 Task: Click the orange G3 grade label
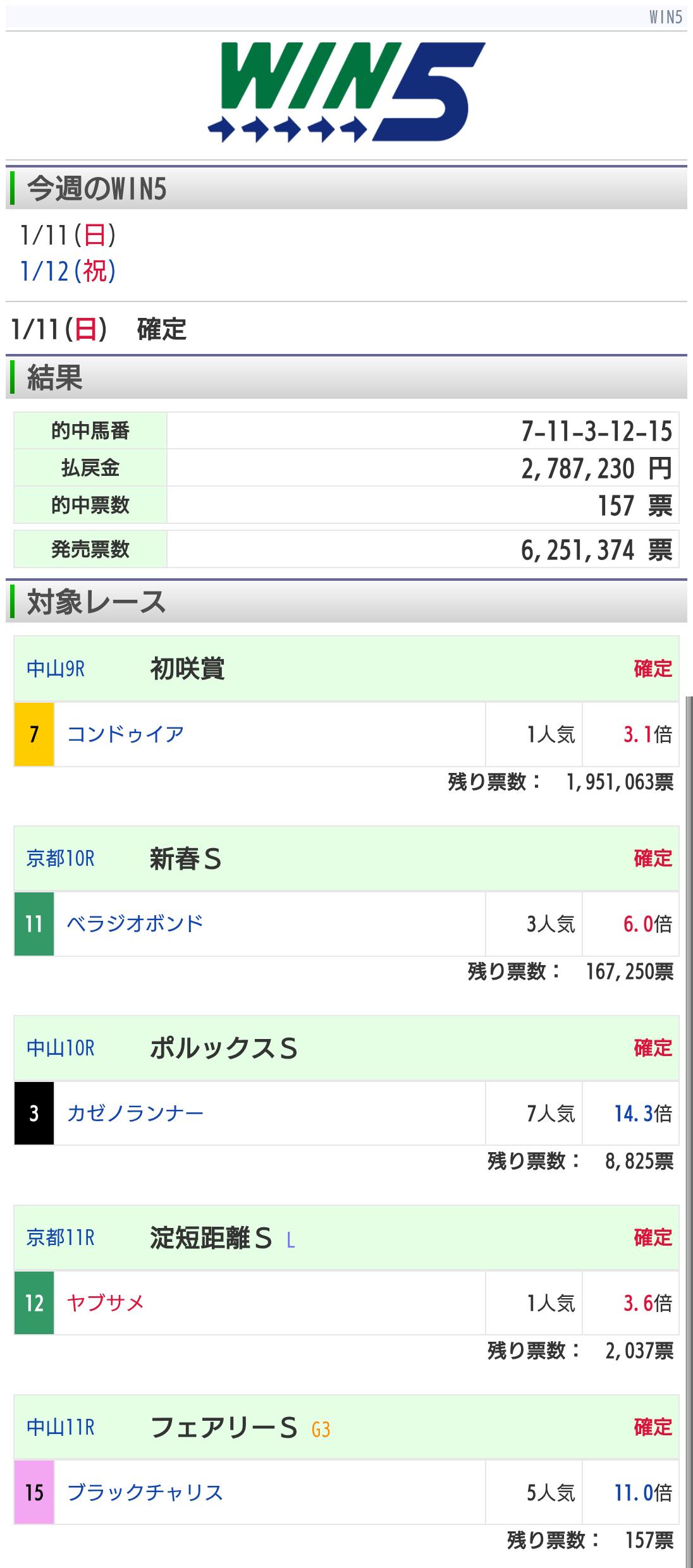pos(321,1430)
